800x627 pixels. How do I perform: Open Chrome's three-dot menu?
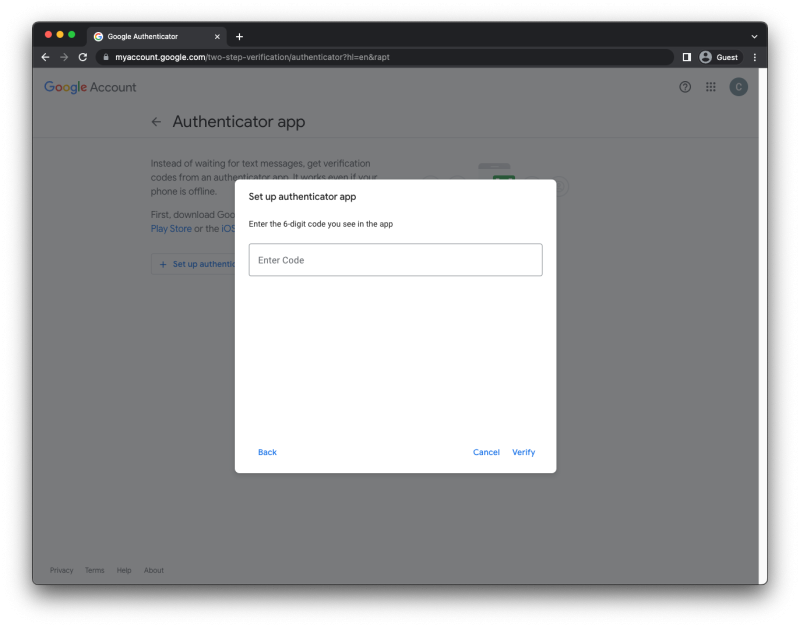point(754,57)
